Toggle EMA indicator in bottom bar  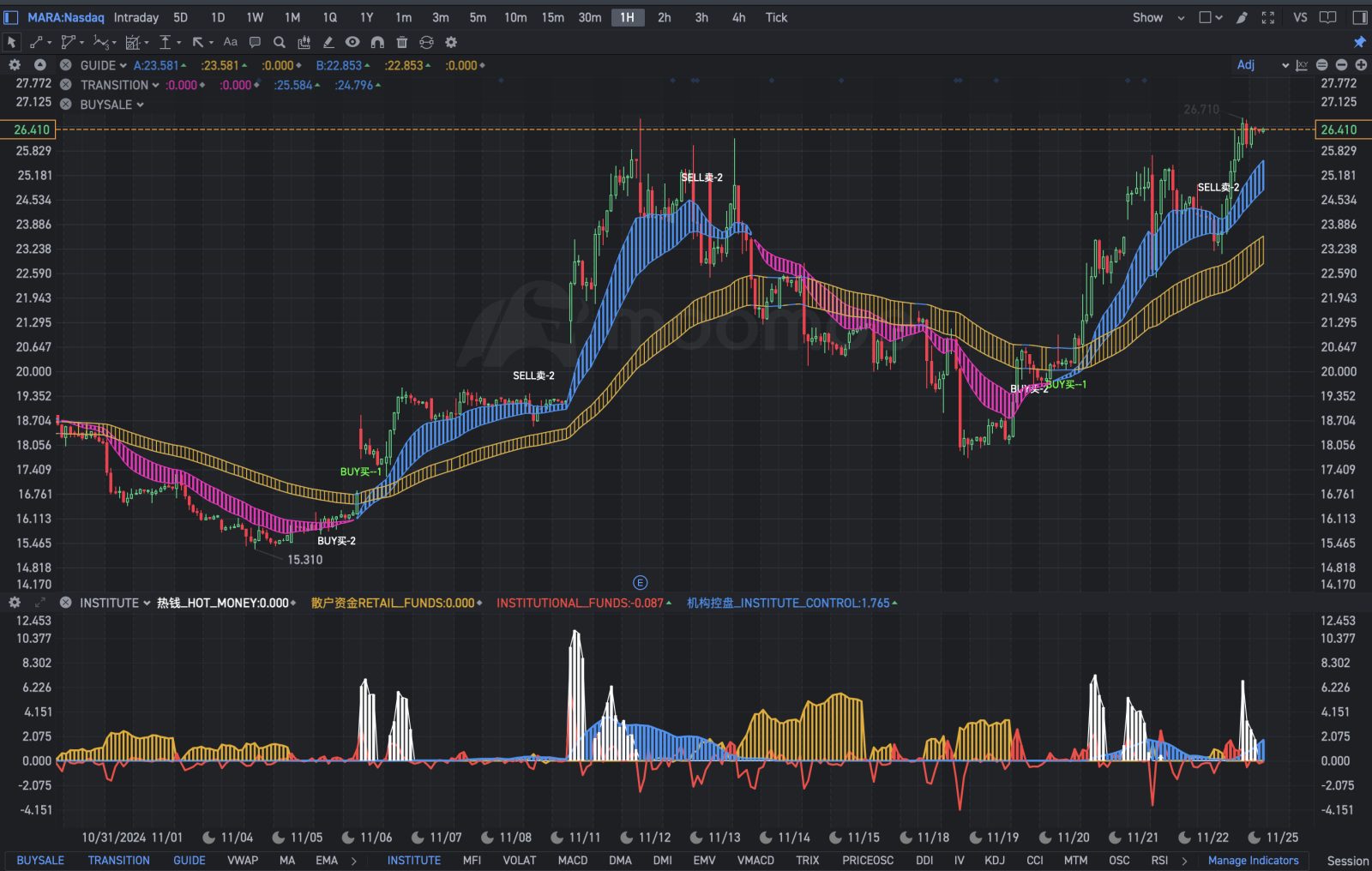pos(327,860)
